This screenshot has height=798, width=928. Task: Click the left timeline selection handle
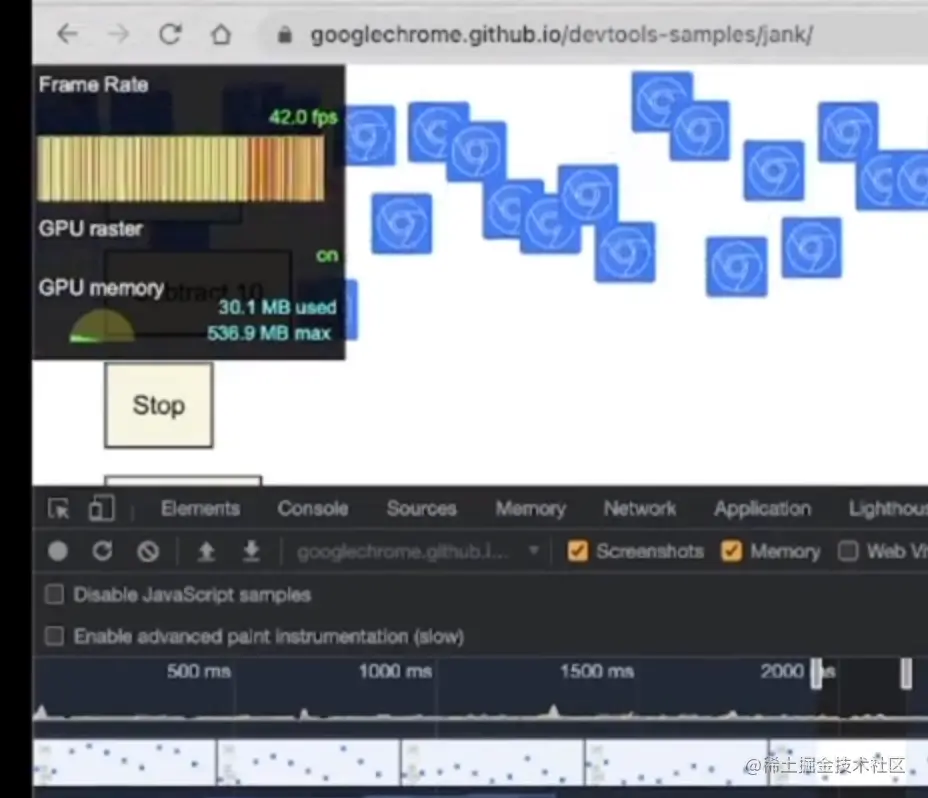pyautogui.click(x=816, y=674)
